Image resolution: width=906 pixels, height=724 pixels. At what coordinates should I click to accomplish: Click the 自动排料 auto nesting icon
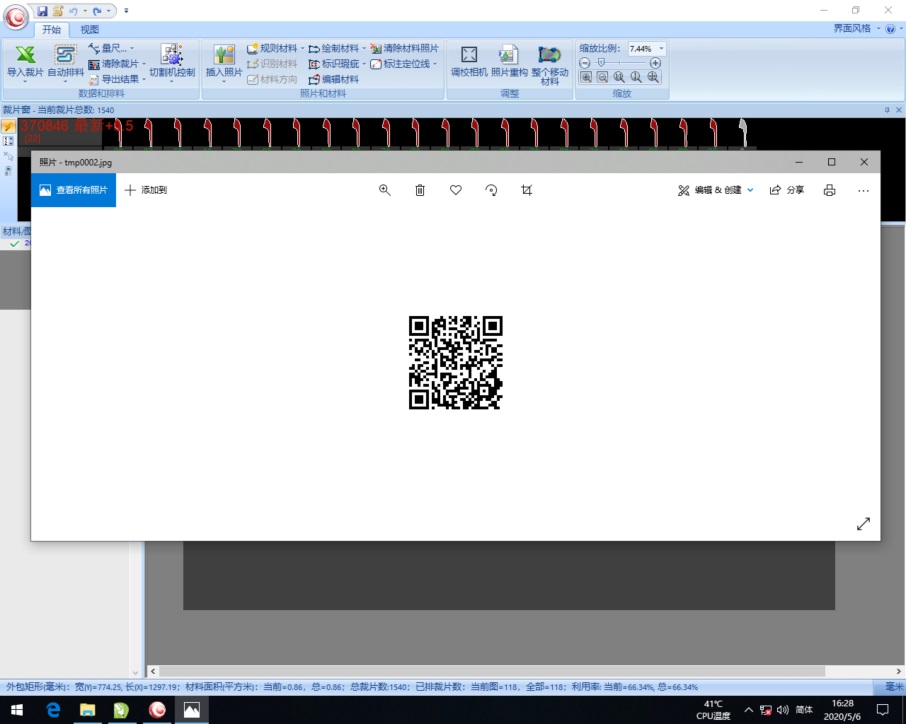(66, 60)
